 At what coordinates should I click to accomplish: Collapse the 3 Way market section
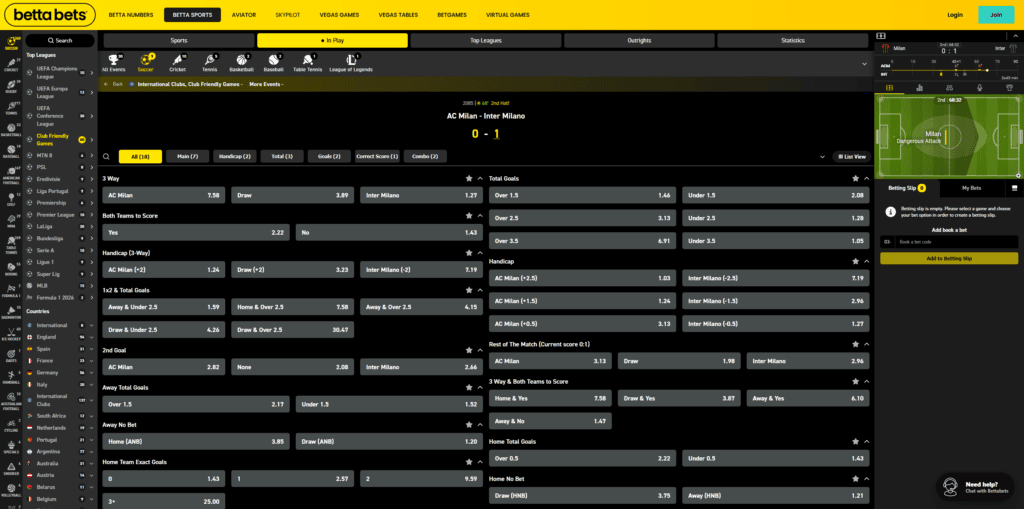(480, 178)
